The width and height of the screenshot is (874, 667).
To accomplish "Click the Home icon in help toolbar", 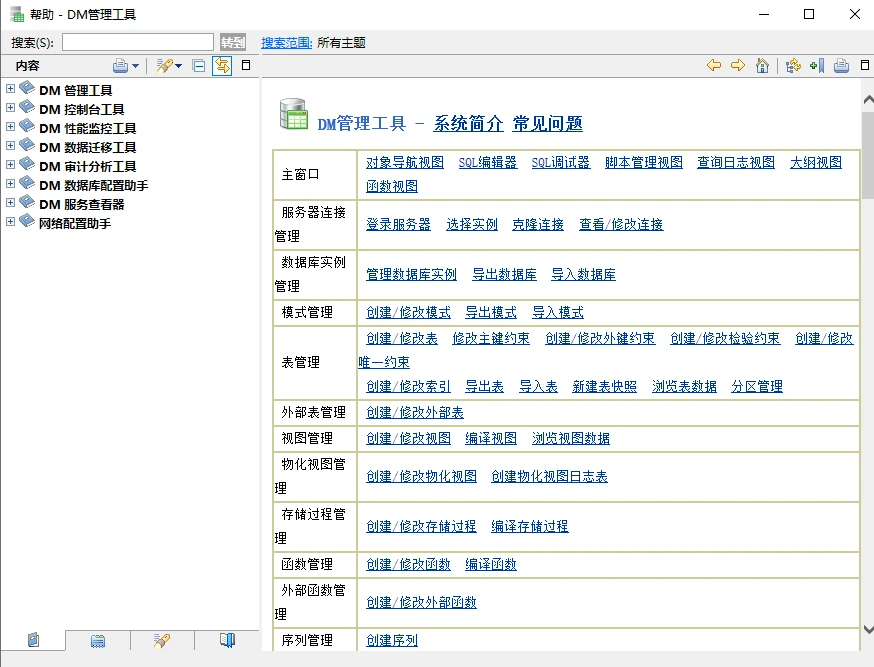I will click(x=763, y=66).
